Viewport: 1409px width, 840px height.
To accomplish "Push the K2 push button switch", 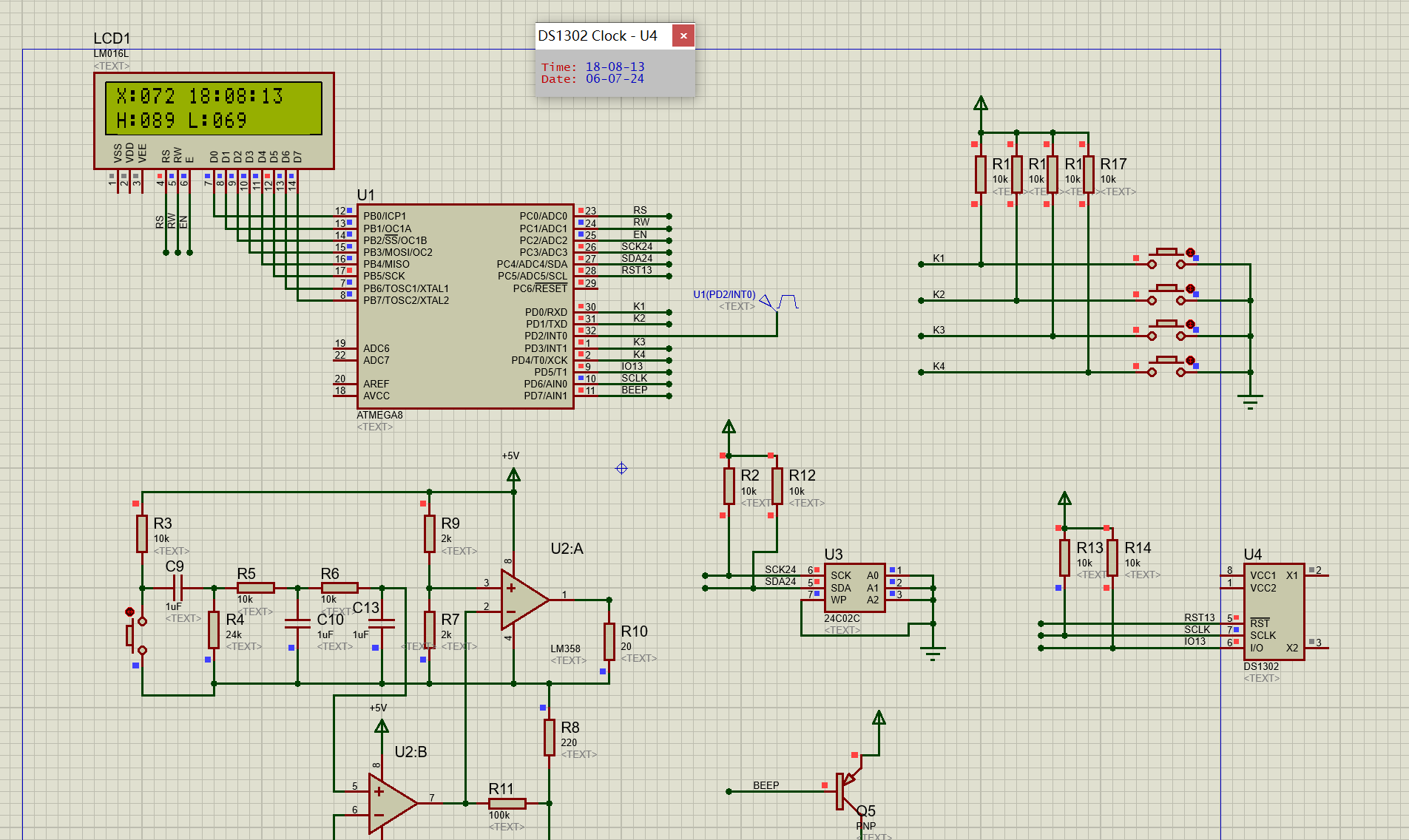I will (x=1166, y=294).
